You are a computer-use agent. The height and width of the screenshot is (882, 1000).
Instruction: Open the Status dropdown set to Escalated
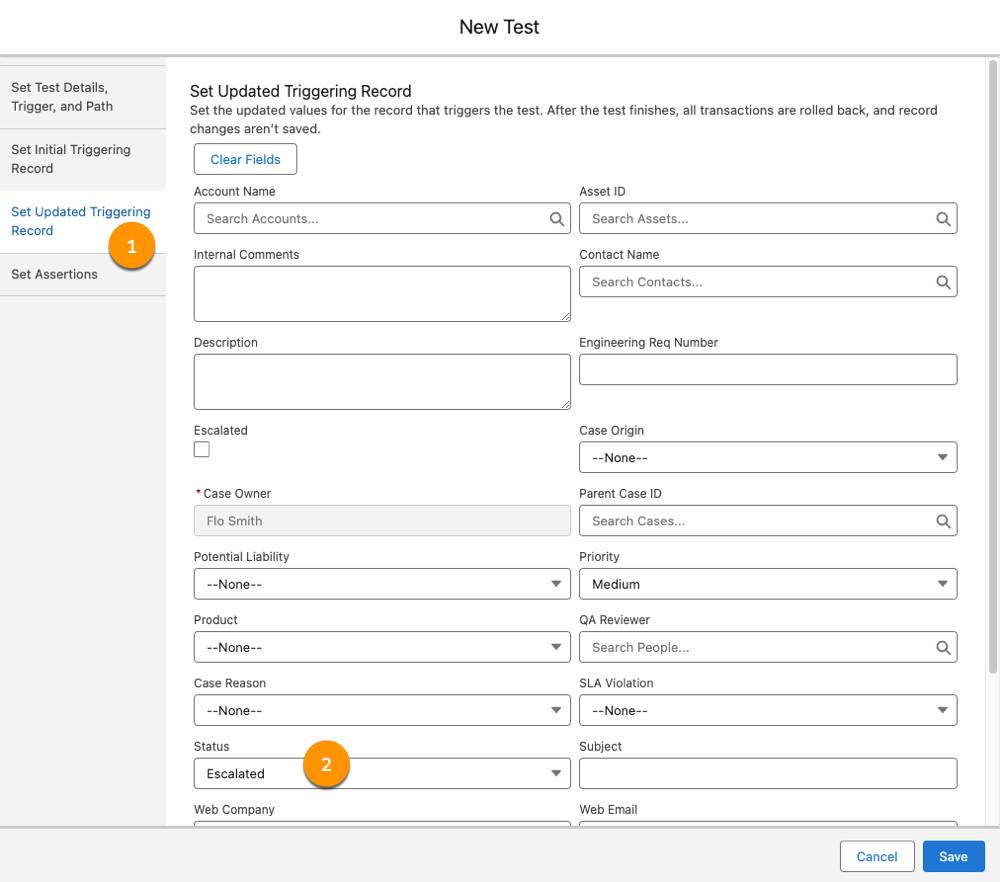382,773
